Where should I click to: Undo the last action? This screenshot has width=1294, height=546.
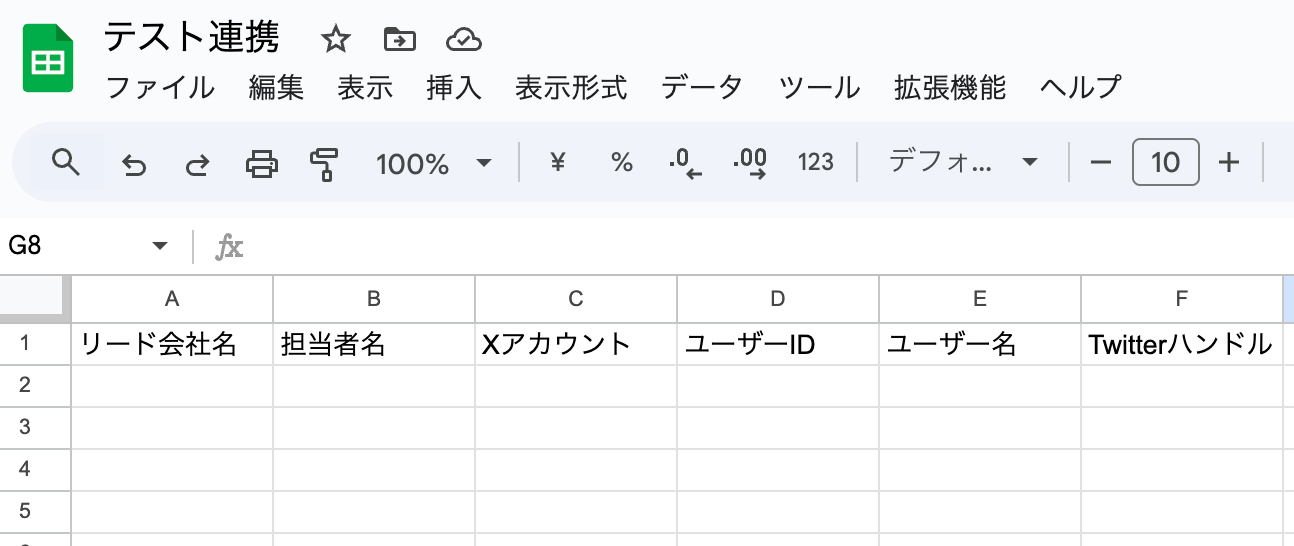click(x=133, y=163)
